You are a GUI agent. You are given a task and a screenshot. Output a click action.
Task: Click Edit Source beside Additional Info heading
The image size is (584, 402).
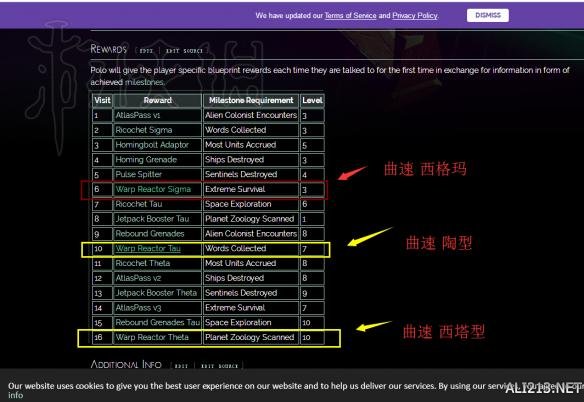[x=219, y=366]
